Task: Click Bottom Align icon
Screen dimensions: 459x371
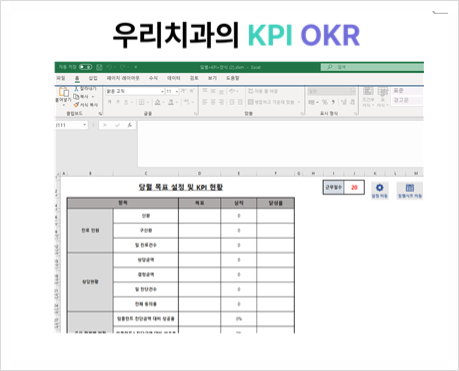Action: pyautogui.click(x=221, y=91)
